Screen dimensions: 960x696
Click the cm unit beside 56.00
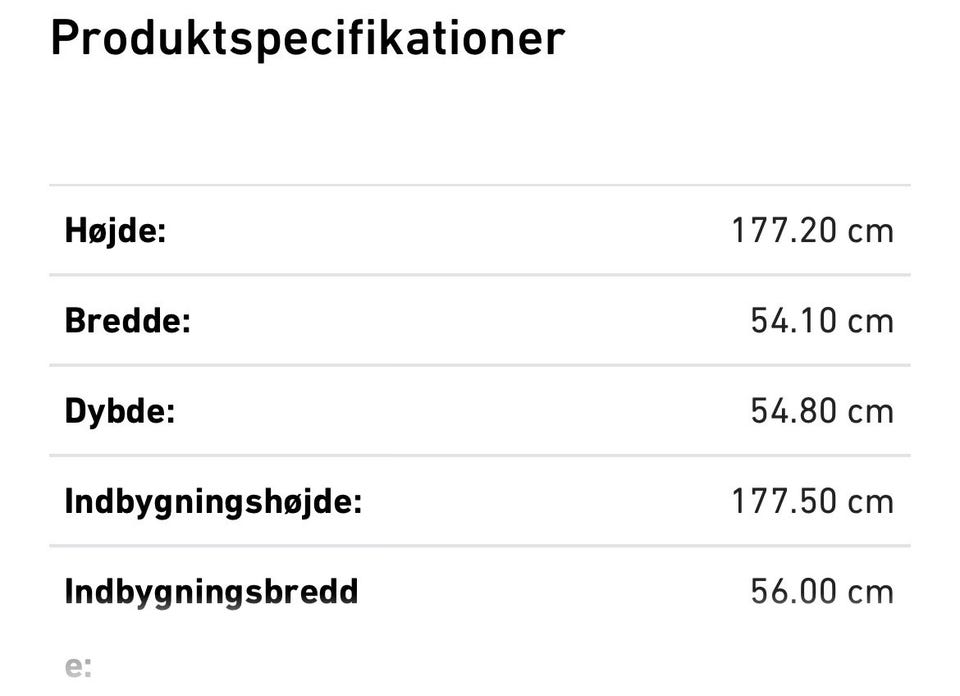(x=870, y=592)
